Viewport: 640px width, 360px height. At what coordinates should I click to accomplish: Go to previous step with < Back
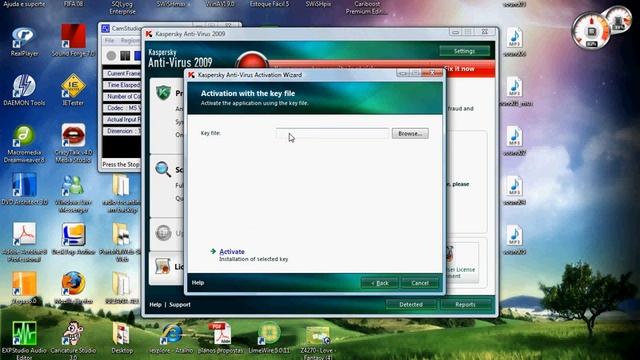pos(380,283)
